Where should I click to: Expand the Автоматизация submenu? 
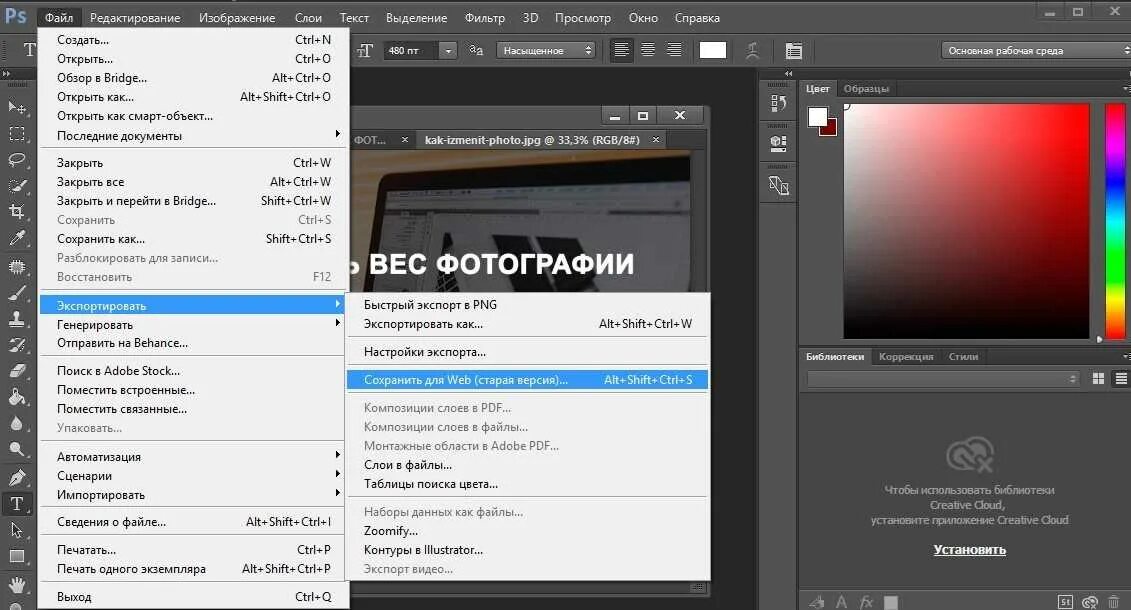pyautogui.click(x=193, y=456)
